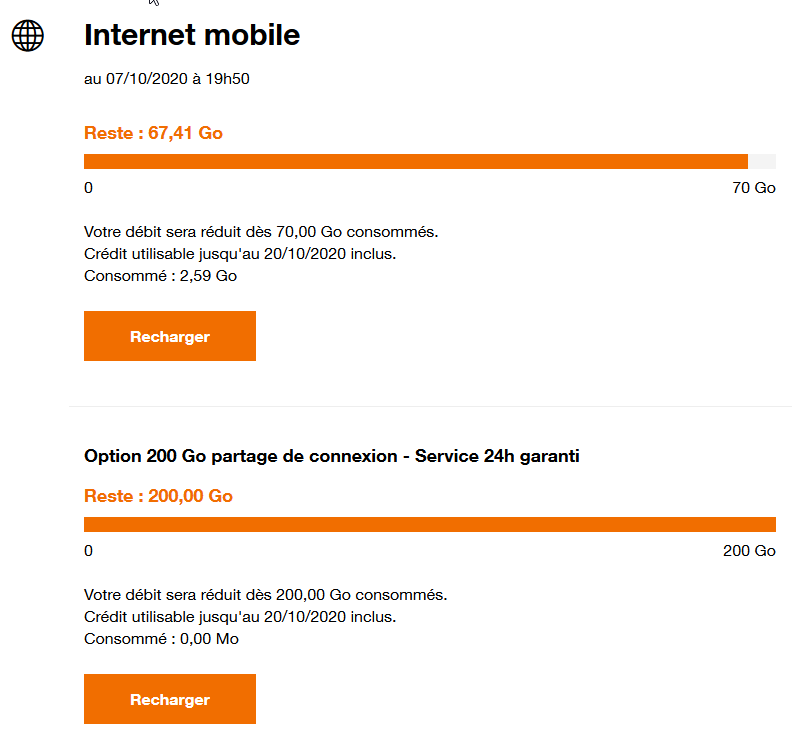This screenshot has width=792, height=746.
Task: Click the 70,00 Go débit réduit notice
Action: (261, 232)
